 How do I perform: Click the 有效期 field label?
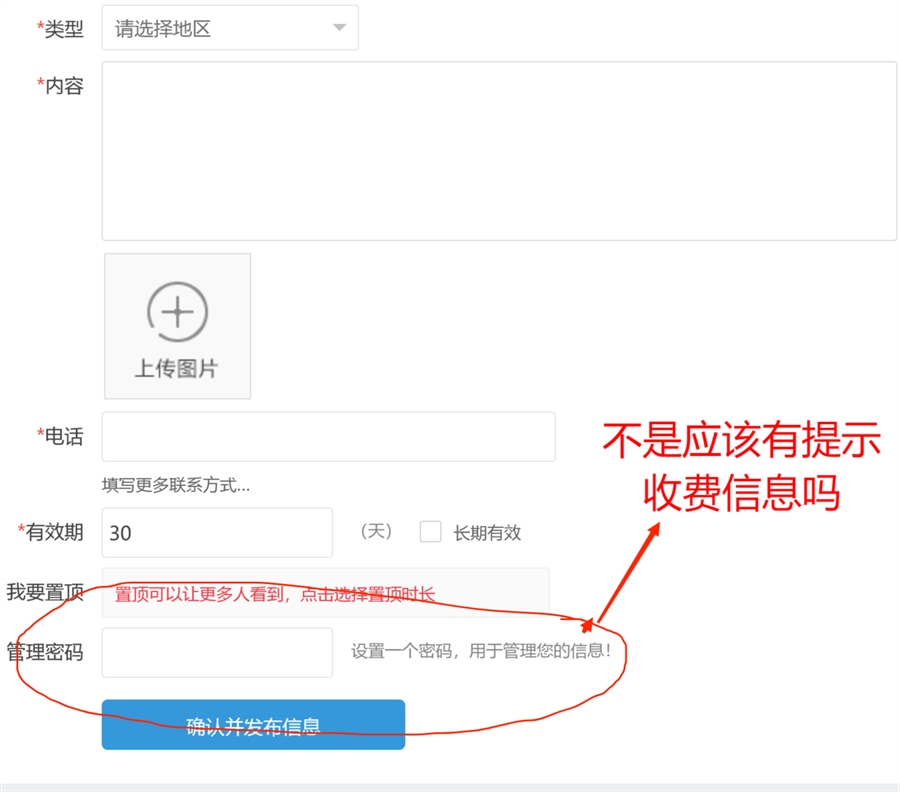coord(52,532)
